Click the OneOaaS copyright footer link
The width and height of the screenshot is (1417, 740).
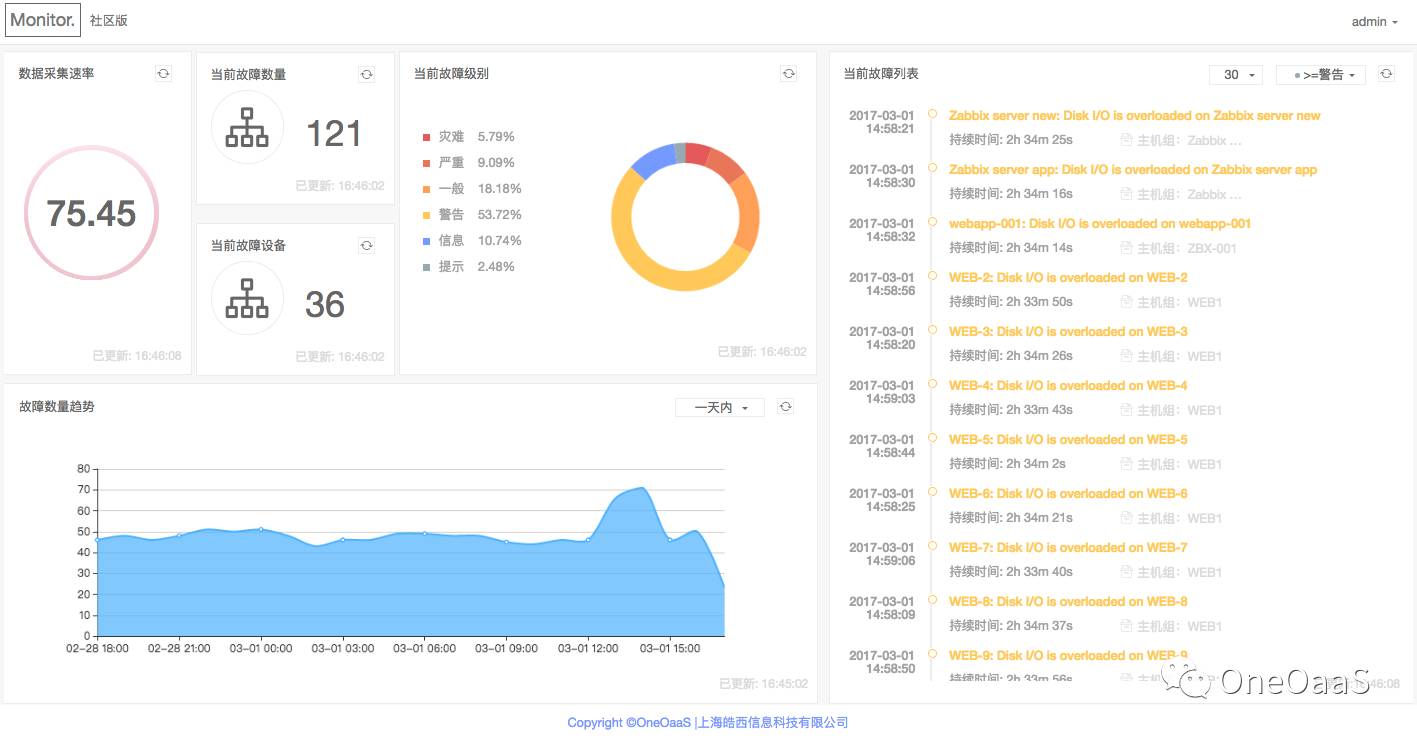708,723
